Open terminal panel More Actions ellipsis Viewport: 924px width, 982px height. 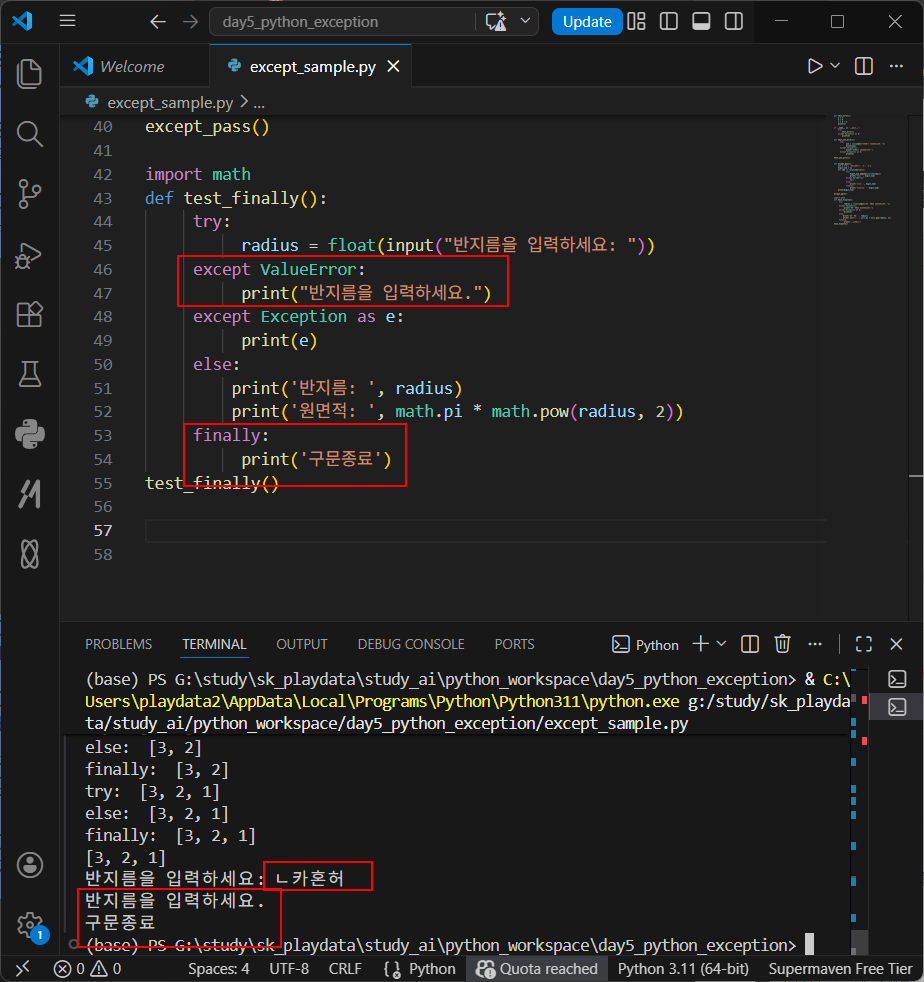coord(815,644)
